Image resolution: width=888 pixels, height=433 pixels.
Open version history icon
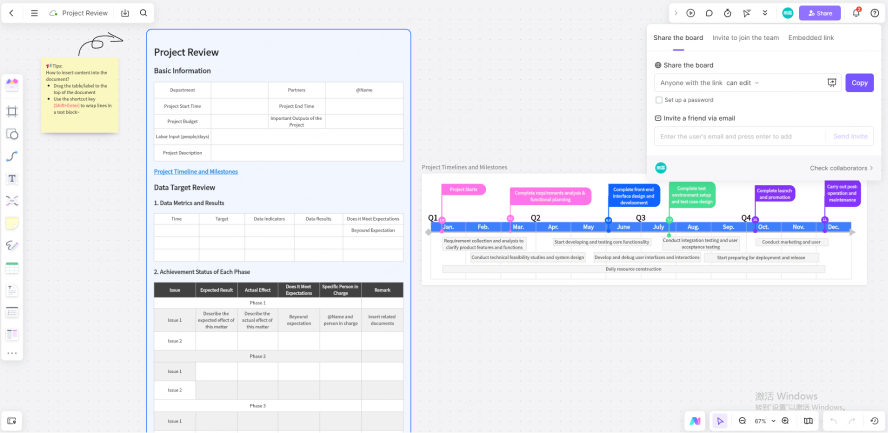[874, 421]
